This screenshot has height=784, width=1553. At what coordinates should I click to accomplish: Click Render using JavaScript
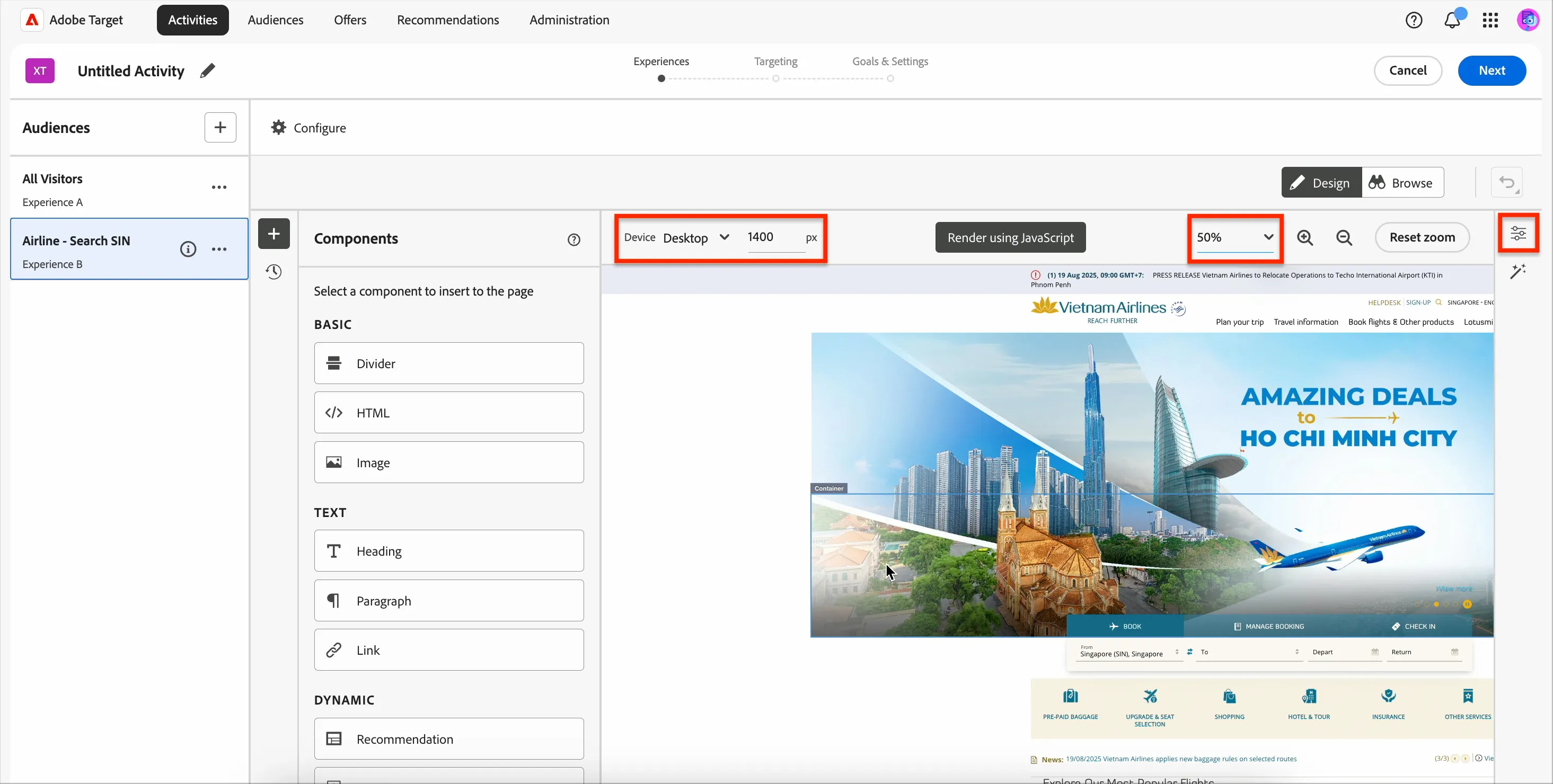tap(1010, 237)
